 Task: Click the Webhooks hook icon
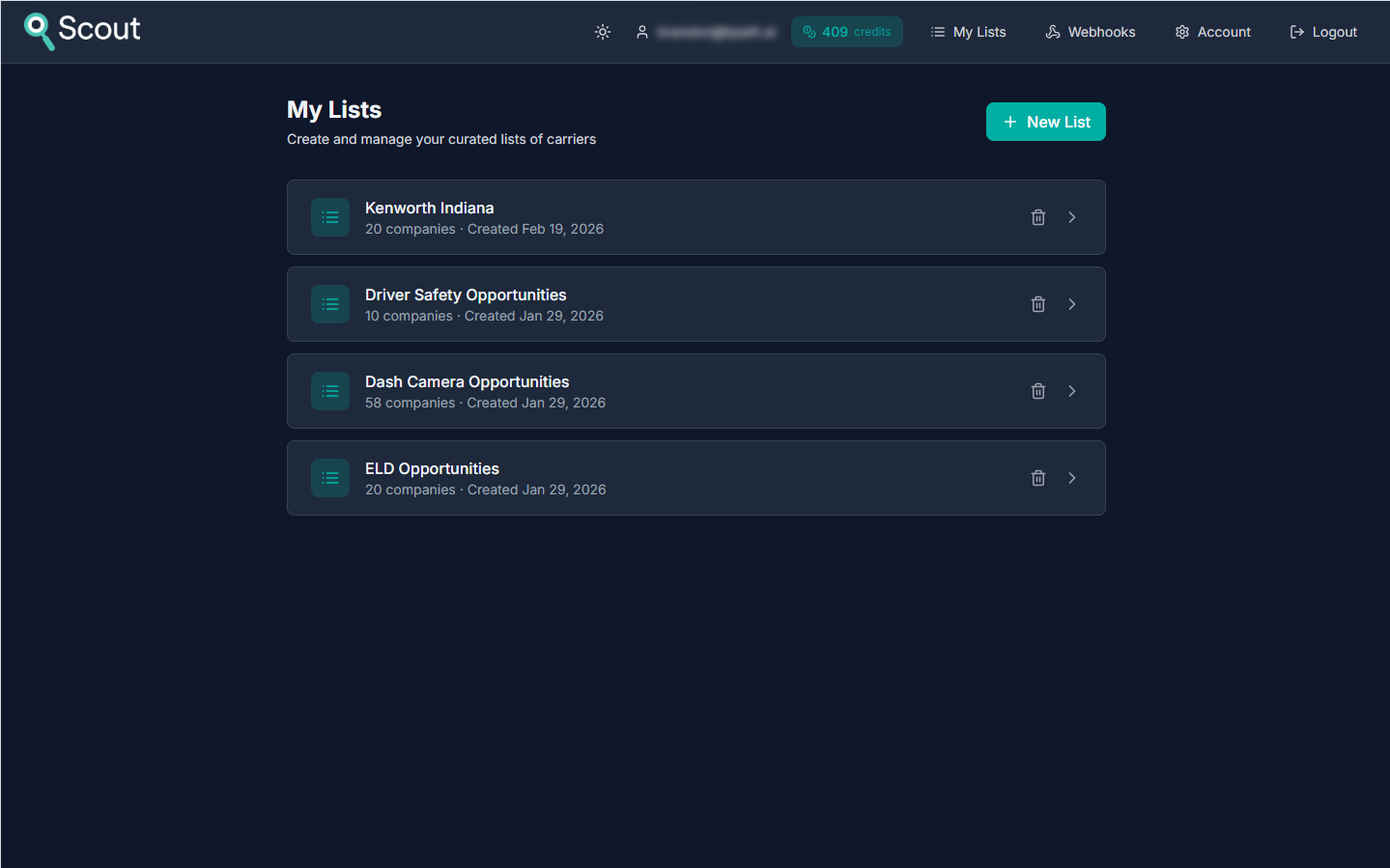coord(1051,32)
